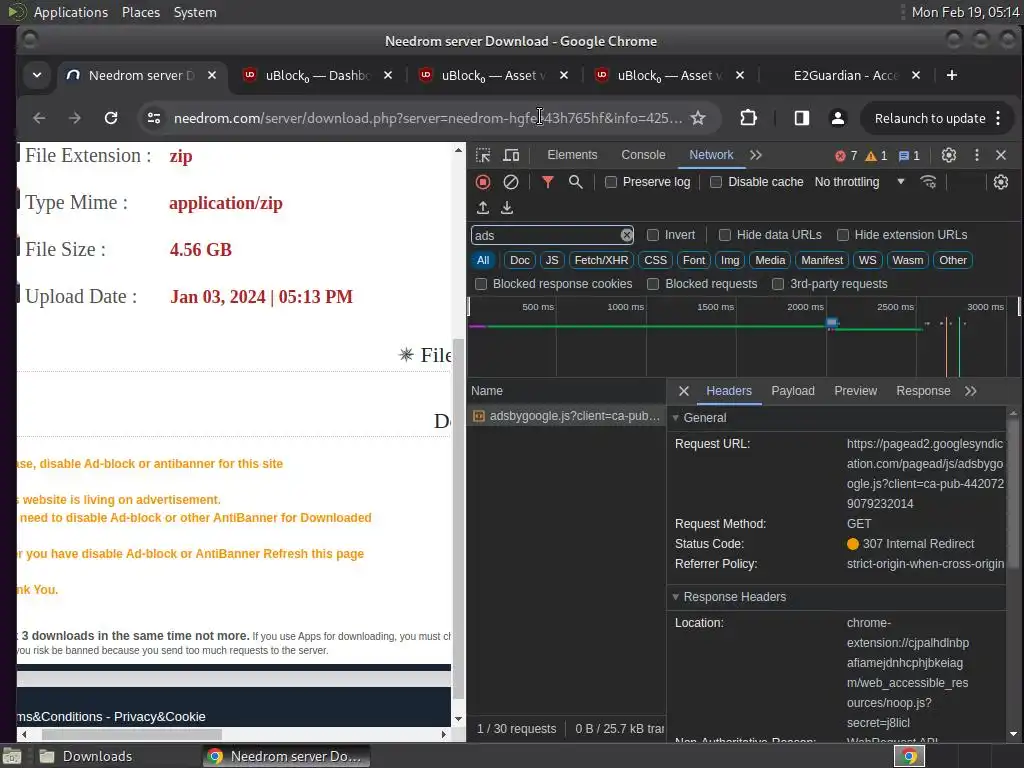Click the red errors count badge

coord(846,155)
